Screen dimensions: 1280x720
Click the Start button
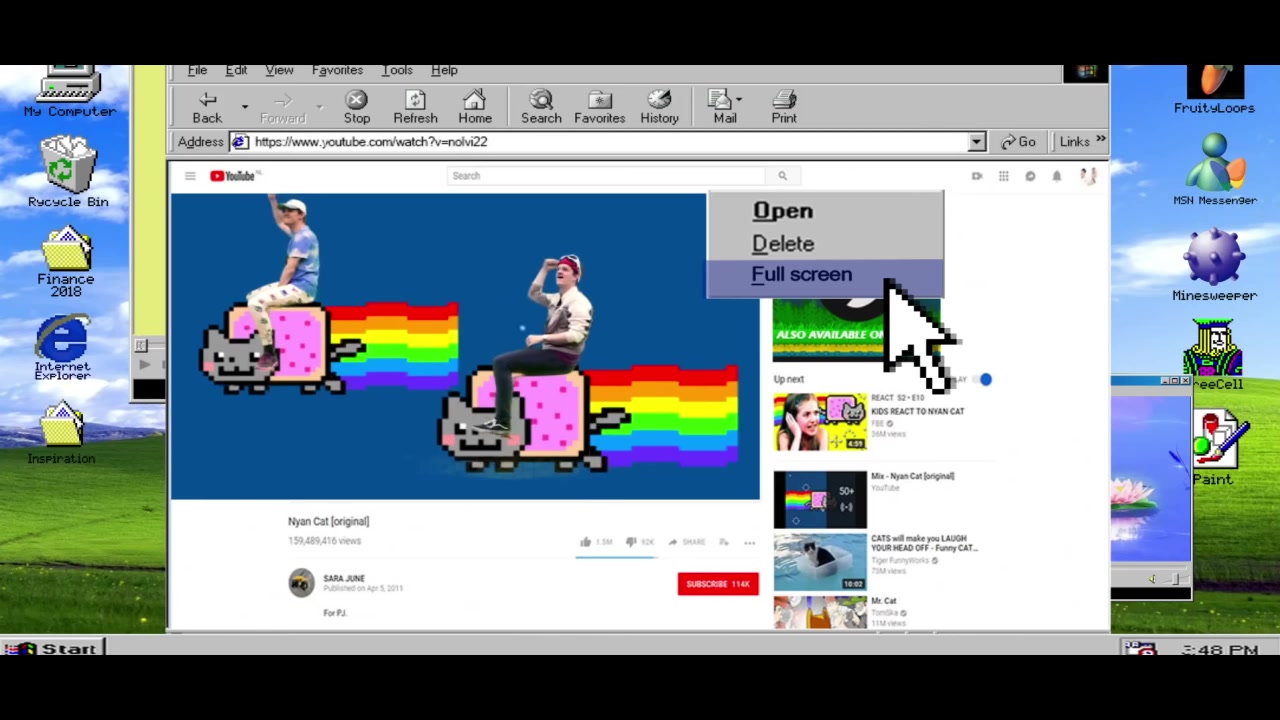click(x=52, y=648)
